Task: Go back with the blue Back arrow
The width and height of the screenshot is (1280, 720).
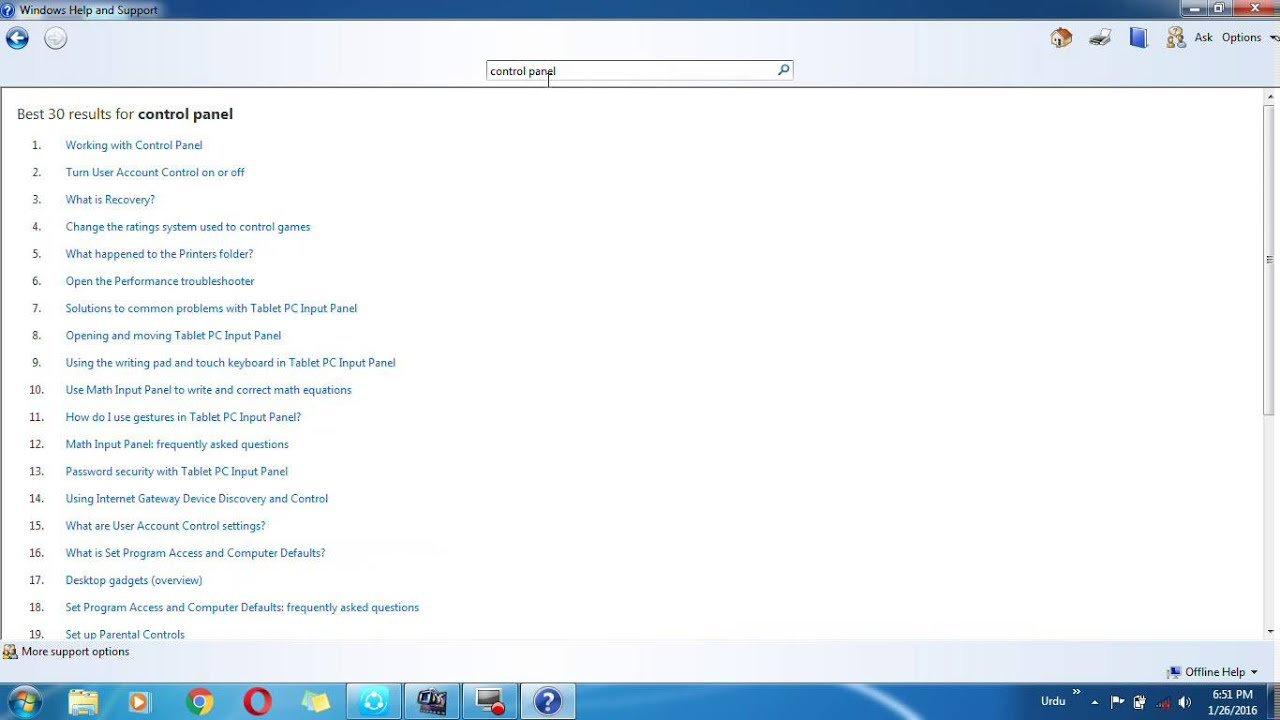Action: tap(17, 39)
